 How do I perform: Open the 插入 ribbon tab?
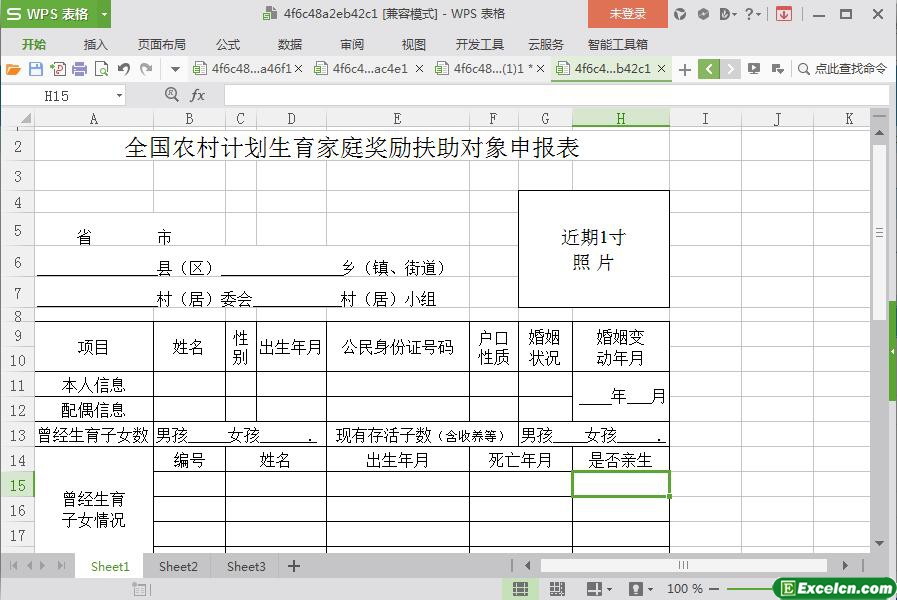[x=95, y=44]
